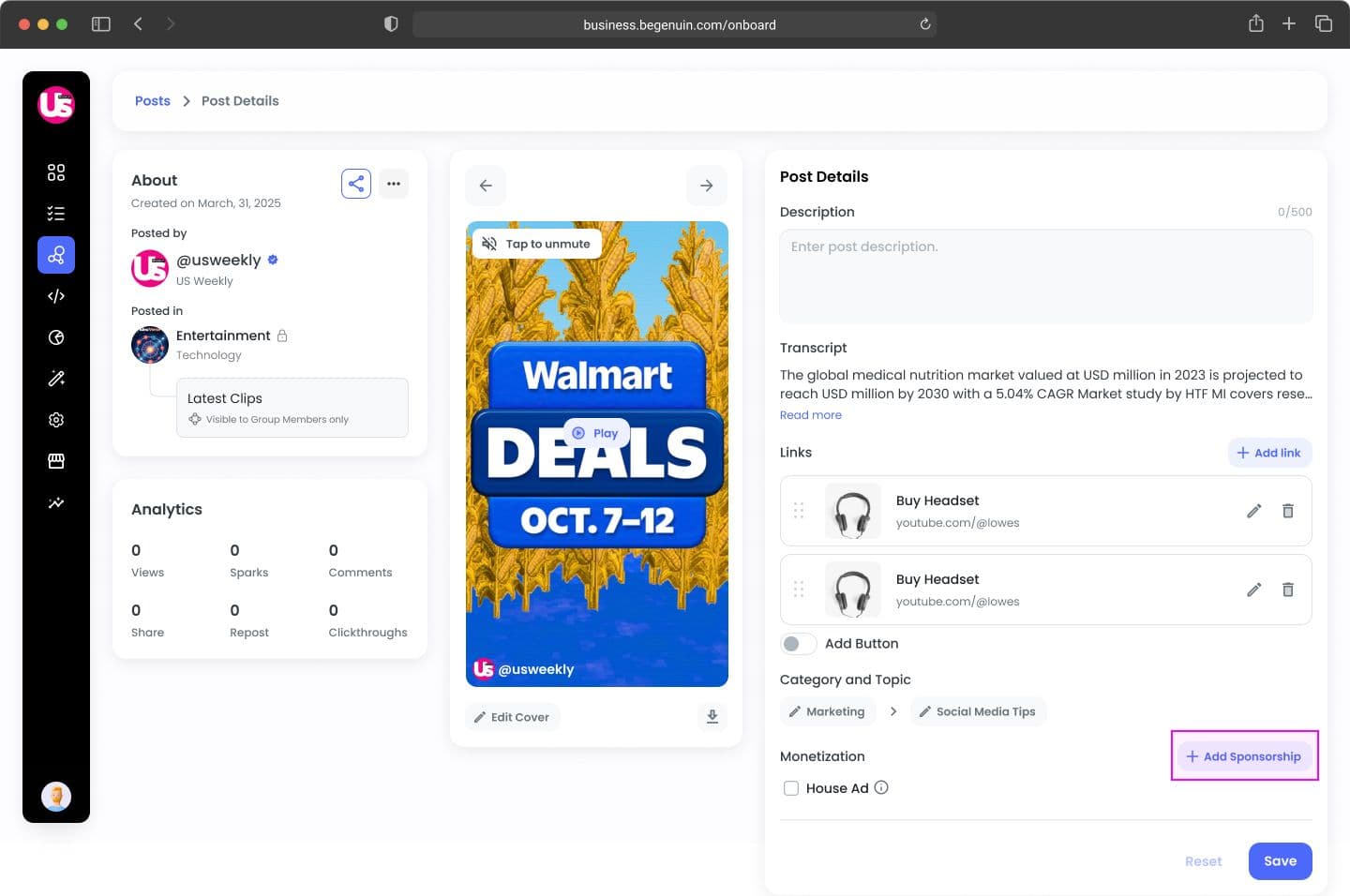
Task: Go back in the browser
Action: 138,24
